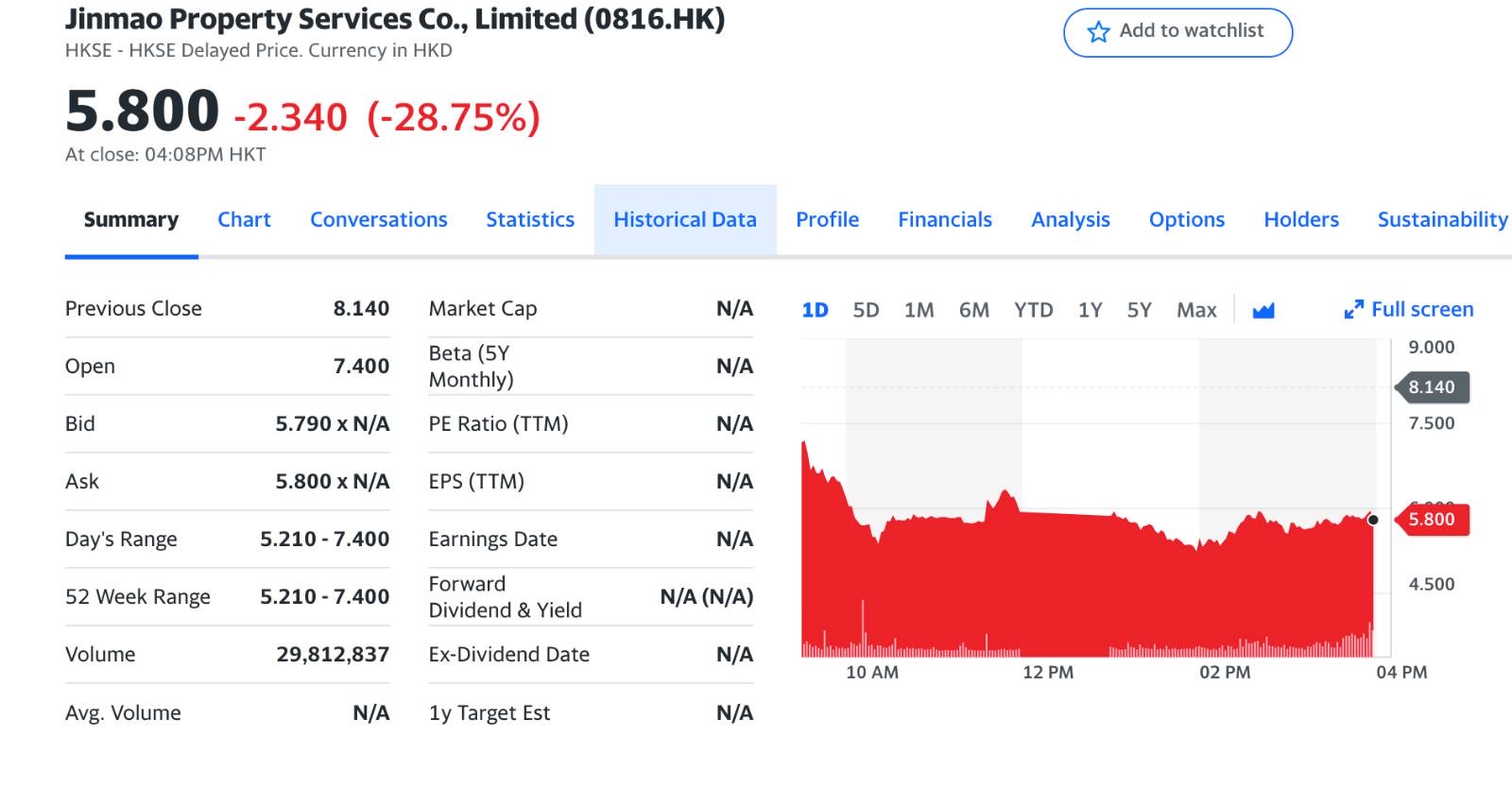Click the 04 PM chart axis label

(1401, 672)
